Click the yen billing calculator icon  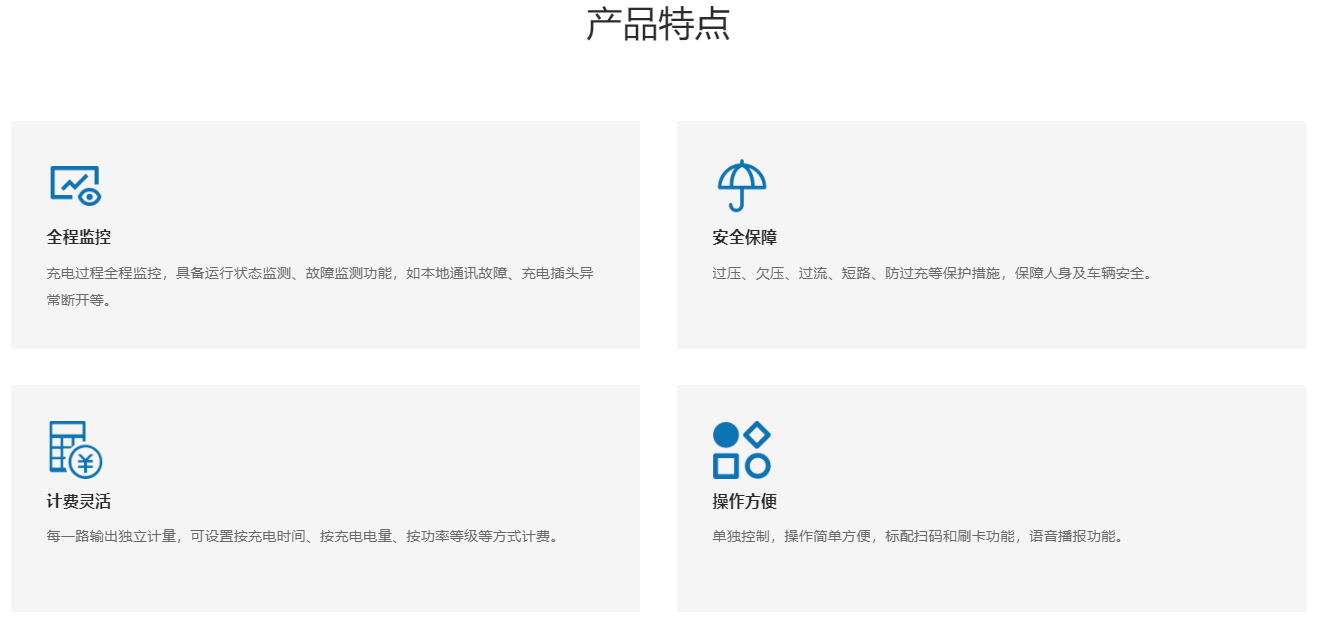click(76, 449)
